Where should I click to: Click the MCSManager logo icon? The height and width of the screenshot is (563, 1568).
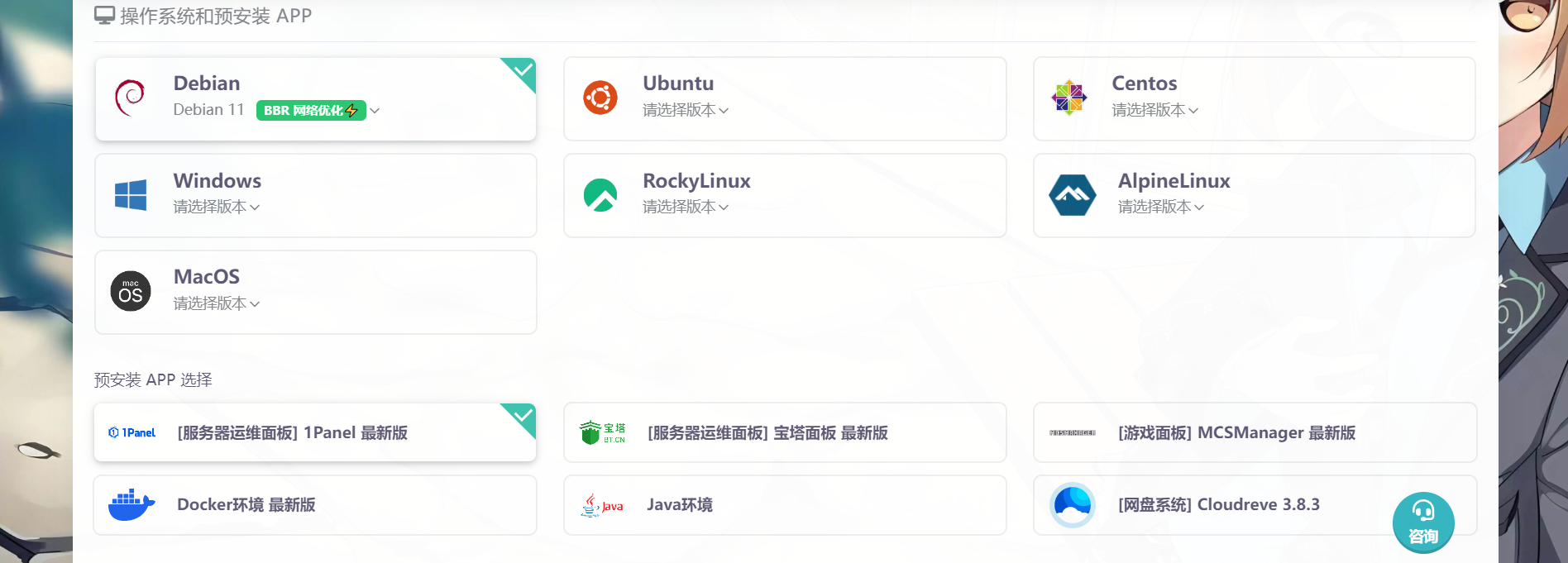coord(1072,432)
